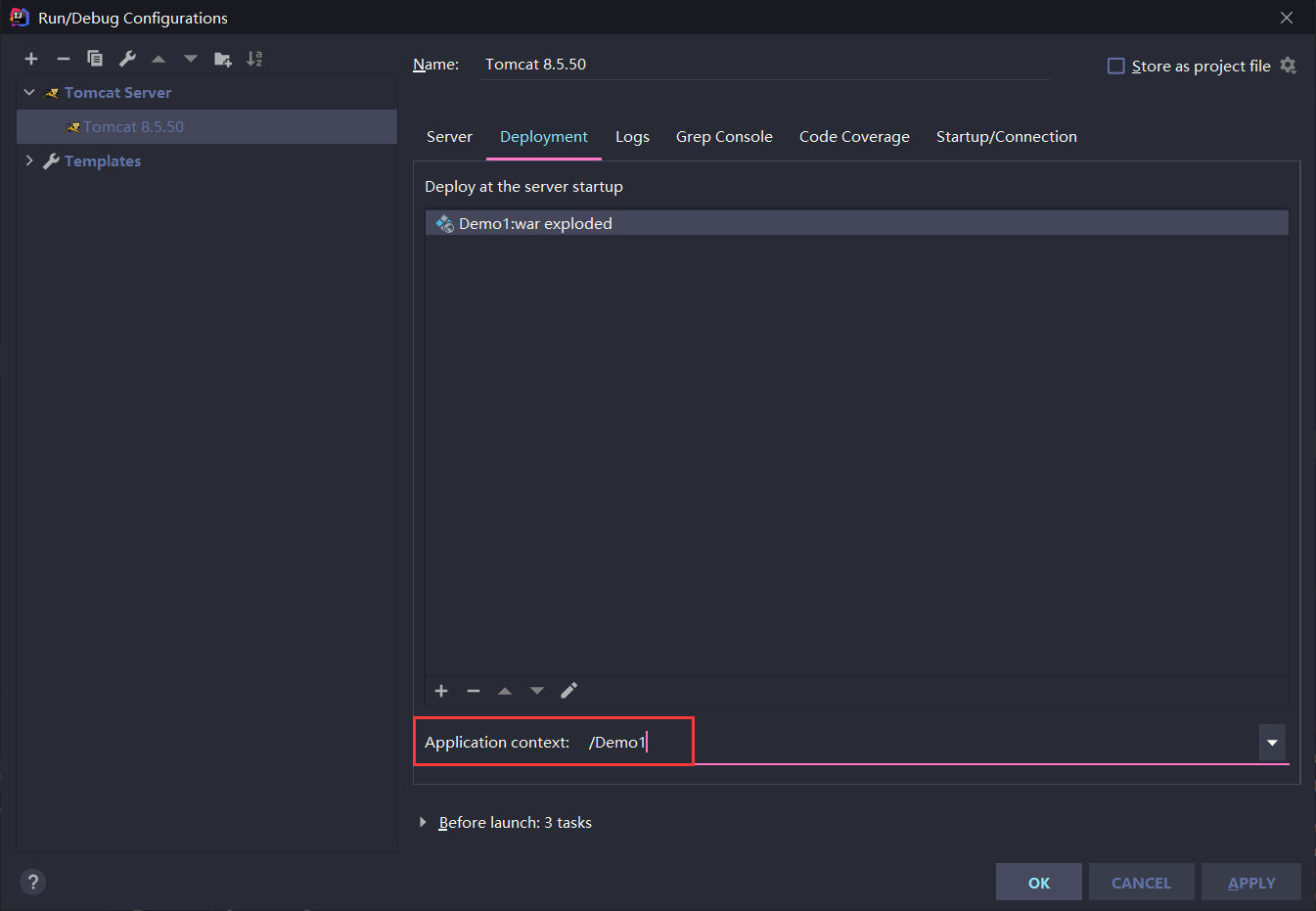
Task: Click Before launch: 3 tasks label
Action: point(516,823)
